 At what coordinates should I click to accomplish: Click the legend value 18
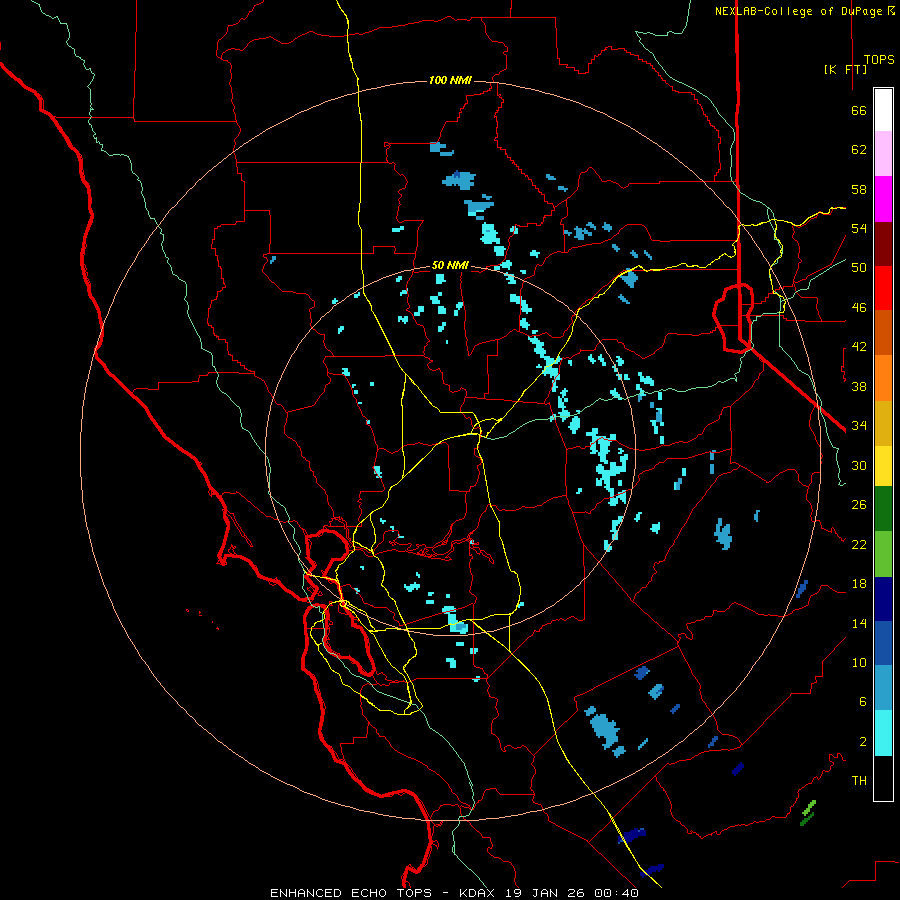point(859,584)
